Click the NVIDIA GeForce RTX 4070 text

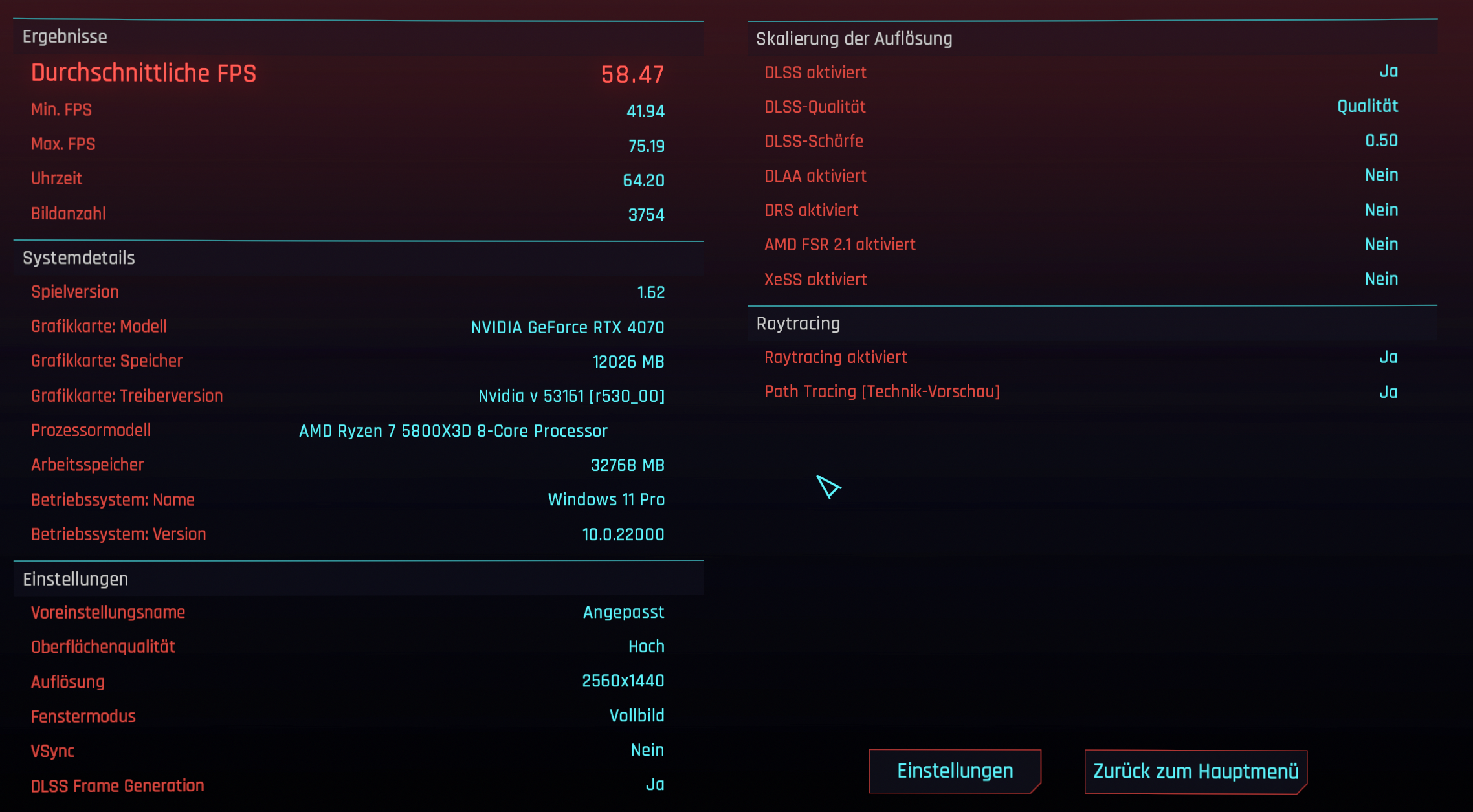click(568, 327)
